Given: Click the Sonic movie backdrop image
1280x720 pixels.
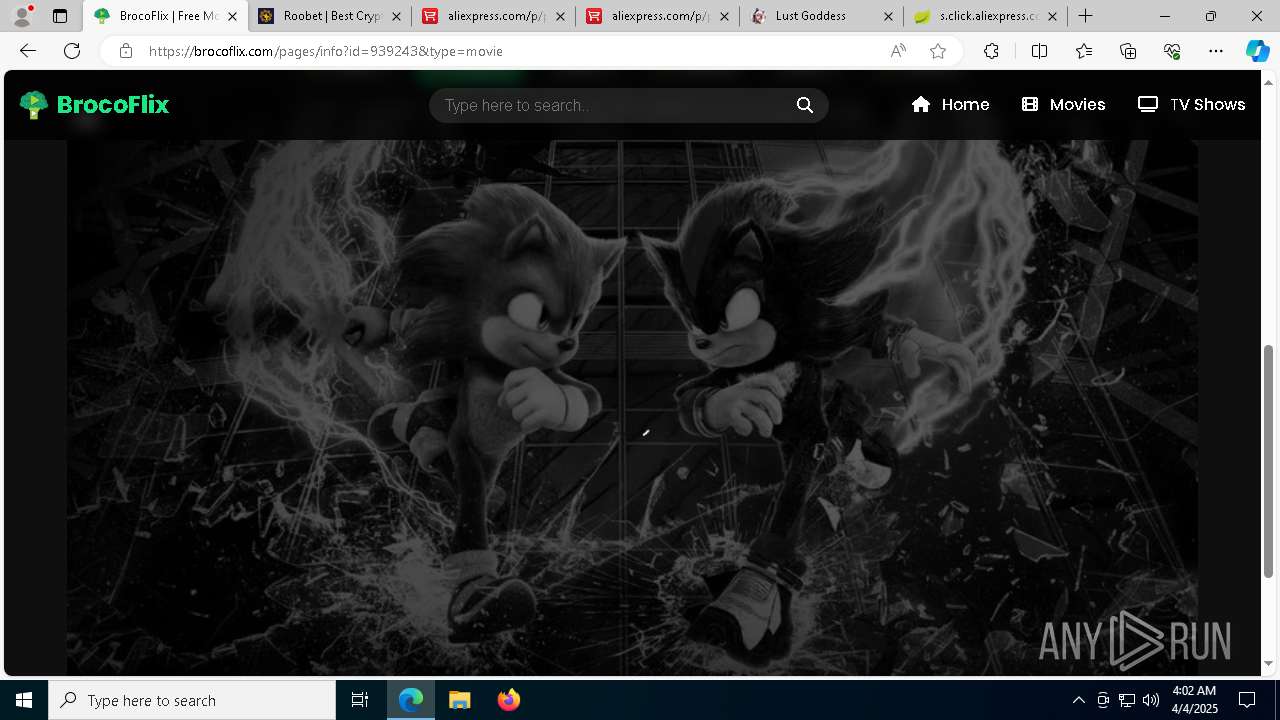Looking at the screenshot, I should coord(632,407).
